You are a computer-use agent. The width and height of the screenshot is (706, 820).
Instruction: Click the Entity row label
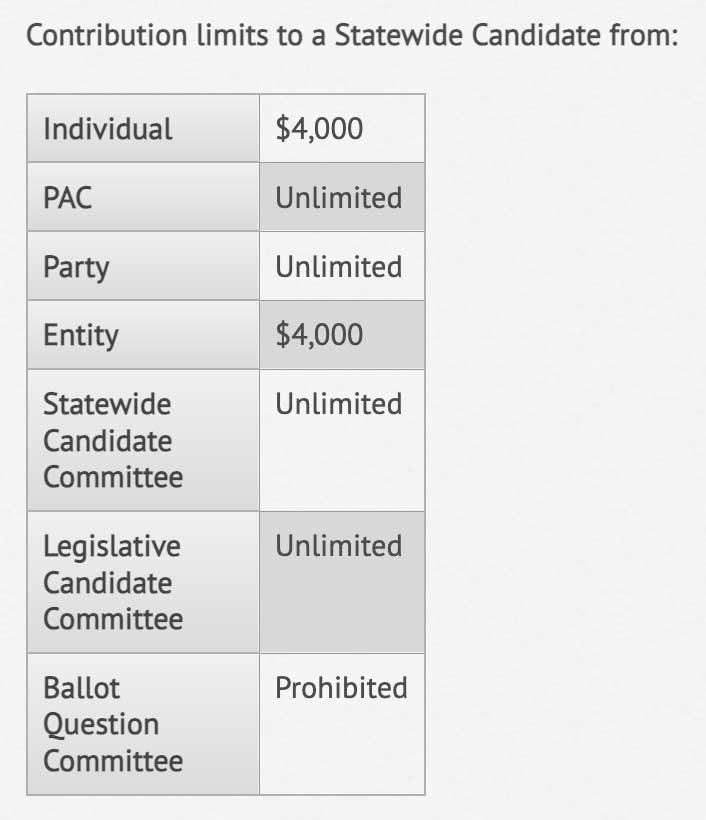click(143, 335)
